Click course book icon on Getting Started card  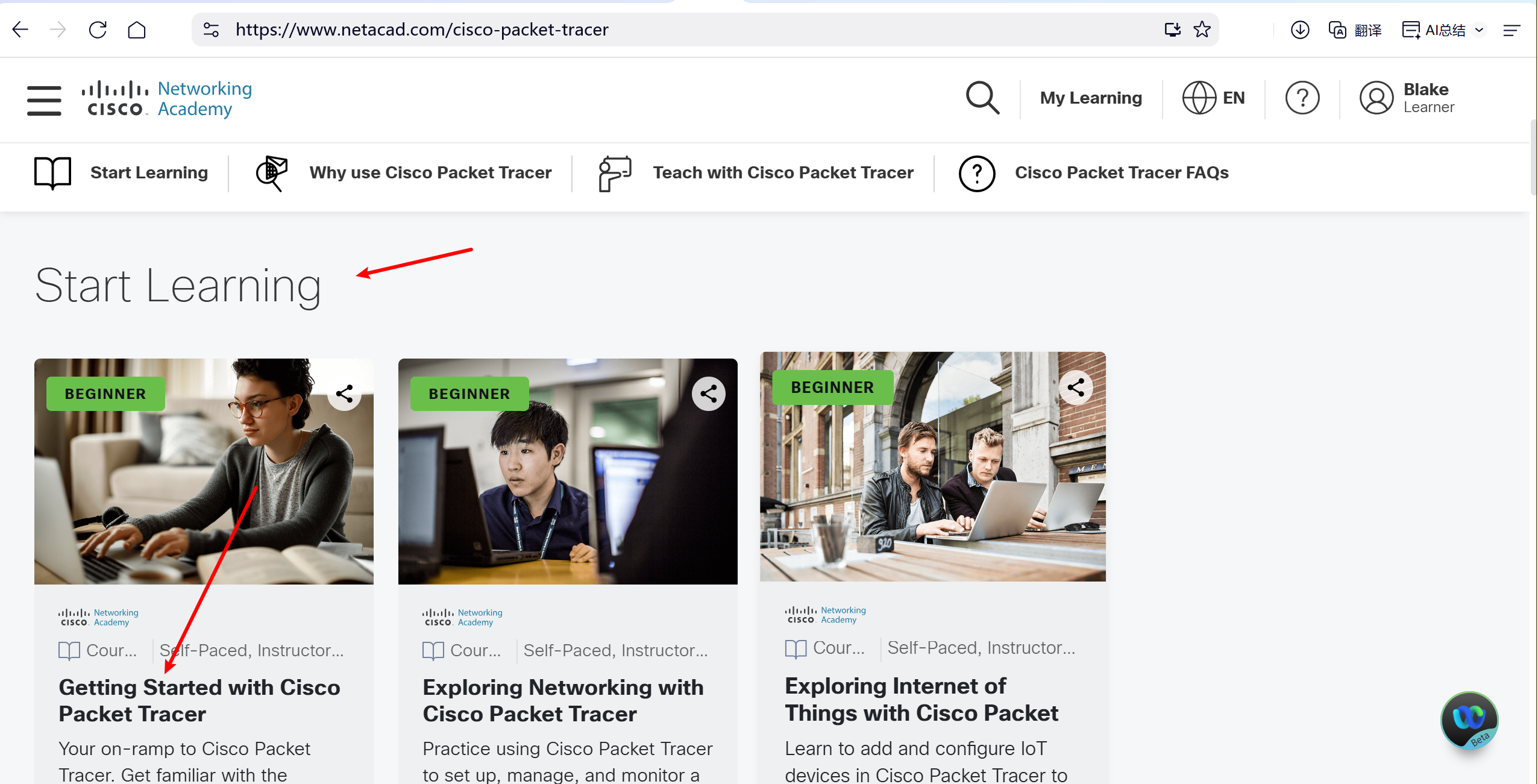click(69, 650)
